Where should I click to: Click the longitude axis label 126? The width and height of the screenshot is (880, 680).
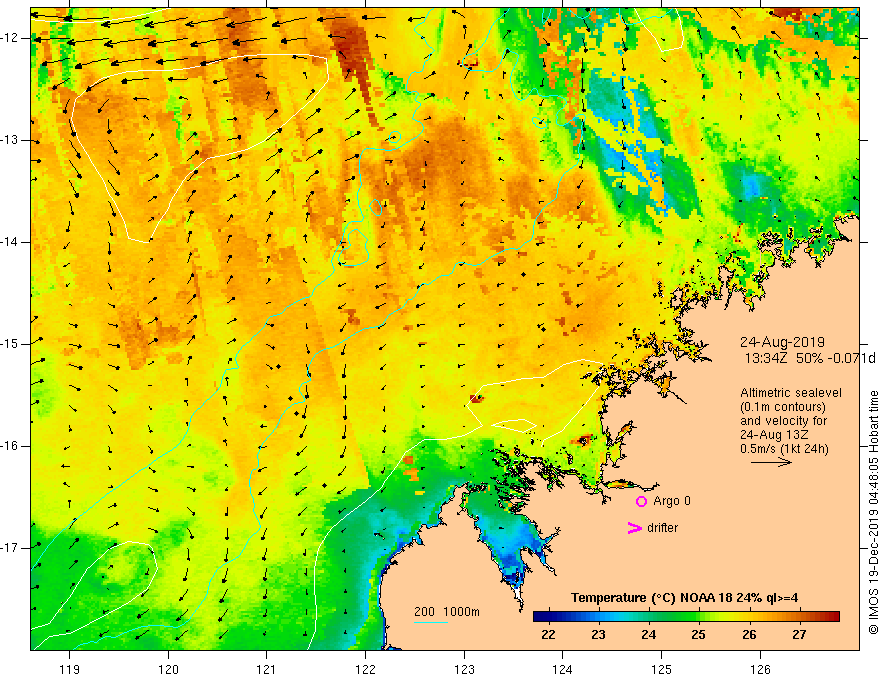click(760, 669)
